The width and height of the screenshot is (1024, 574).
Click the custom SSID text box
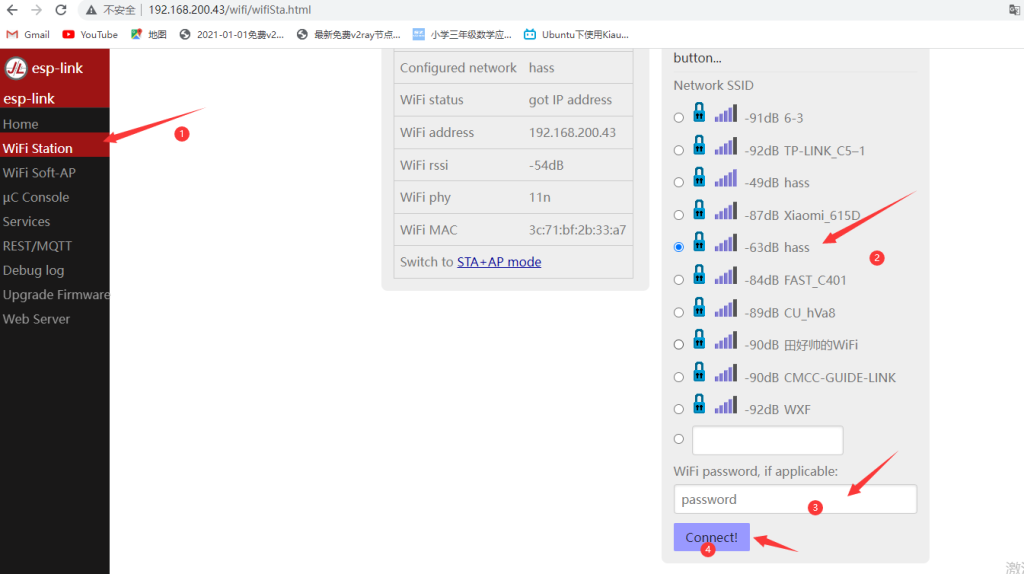(x=767, y=440)
